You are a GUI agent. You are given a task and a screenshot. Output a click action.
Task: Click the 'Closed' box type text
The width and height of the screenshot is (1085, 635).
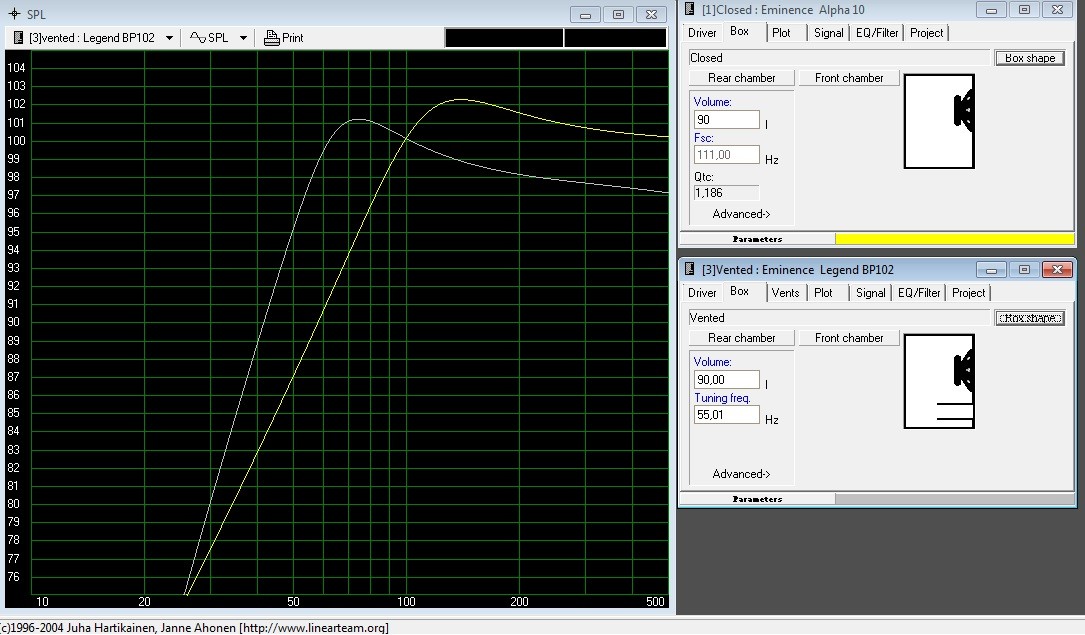point(706,58)
